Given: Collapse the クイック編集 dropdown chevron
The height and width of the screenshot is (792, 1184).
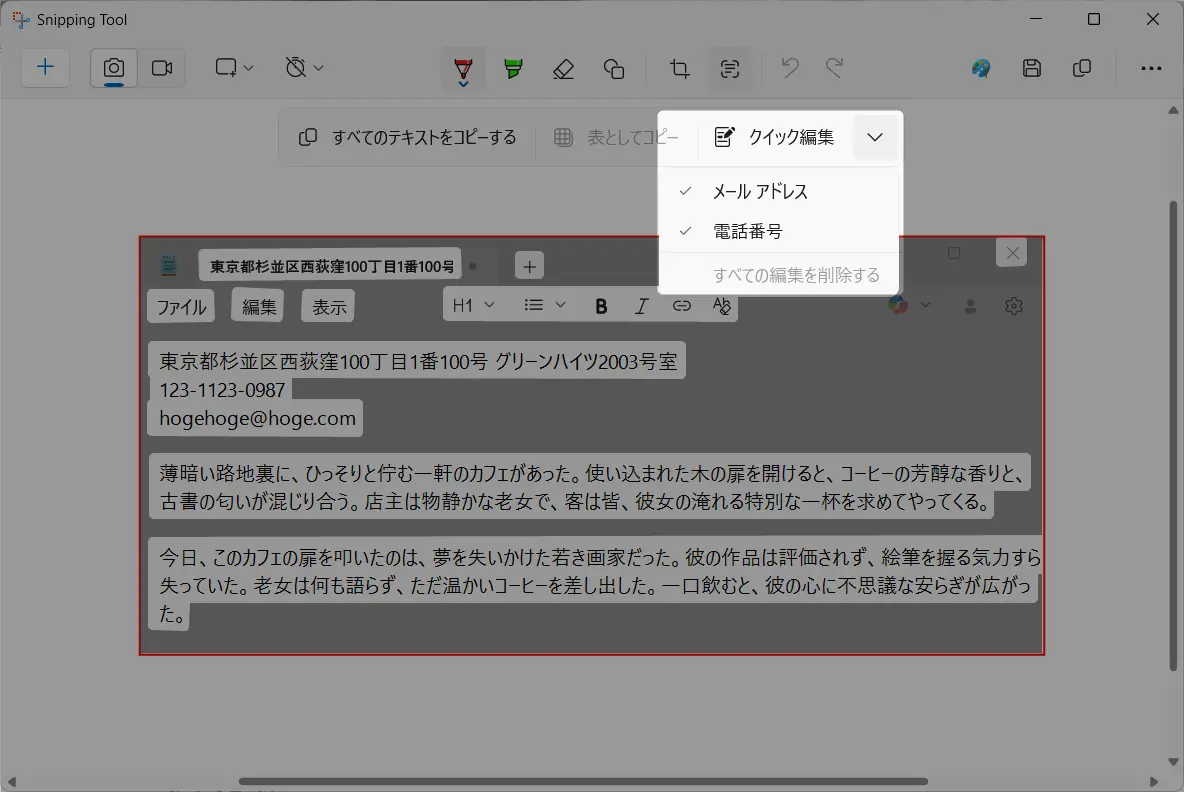Looking at the screenshot, I should [874, 137].
